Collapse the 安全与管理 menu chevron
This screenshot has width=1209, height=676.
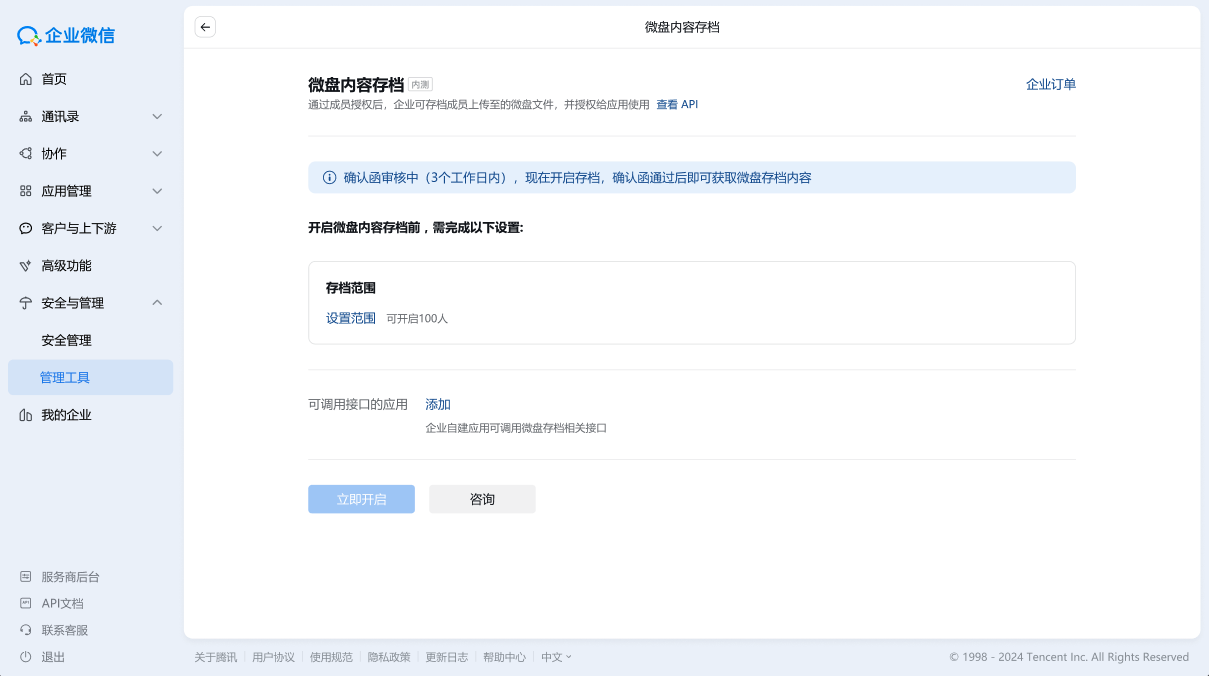coord(157,302)
